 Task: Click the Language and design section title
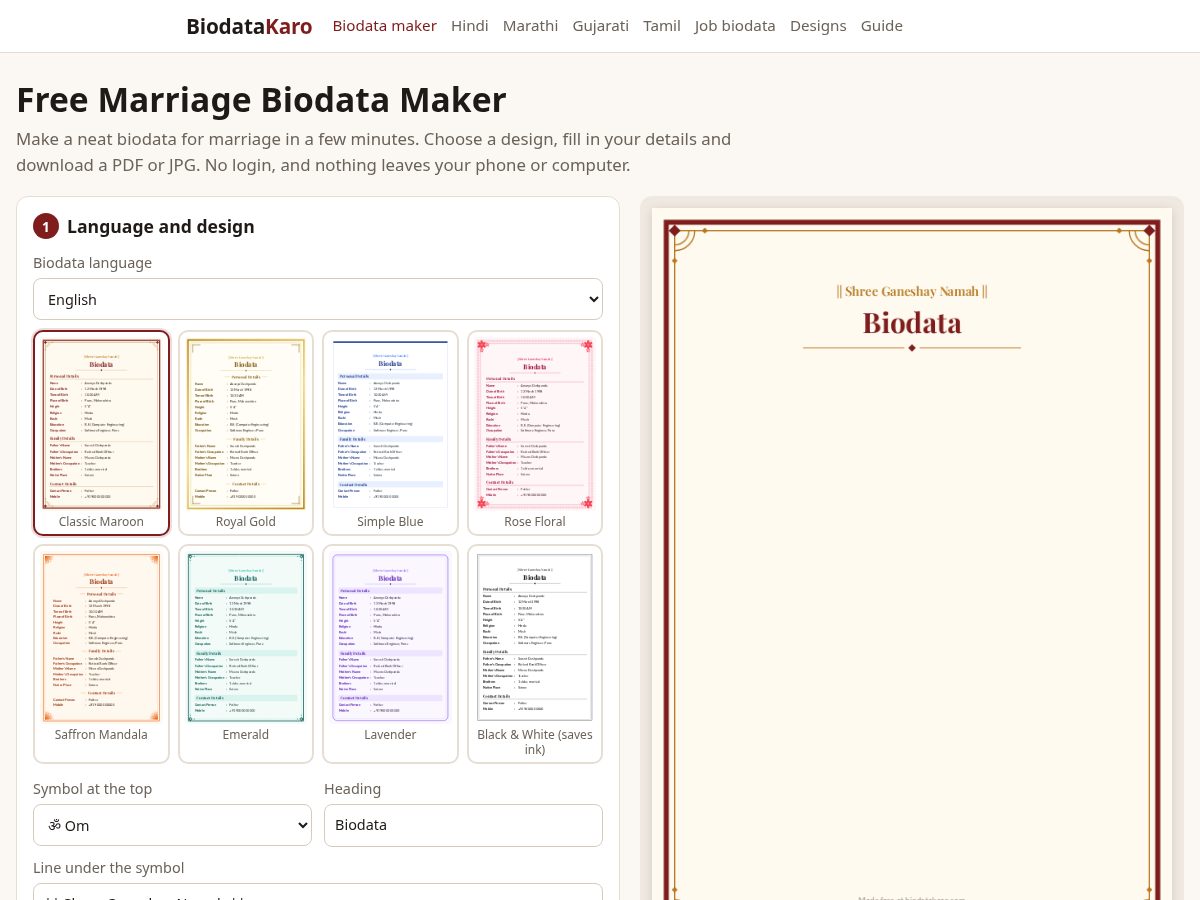click(161, 226)
